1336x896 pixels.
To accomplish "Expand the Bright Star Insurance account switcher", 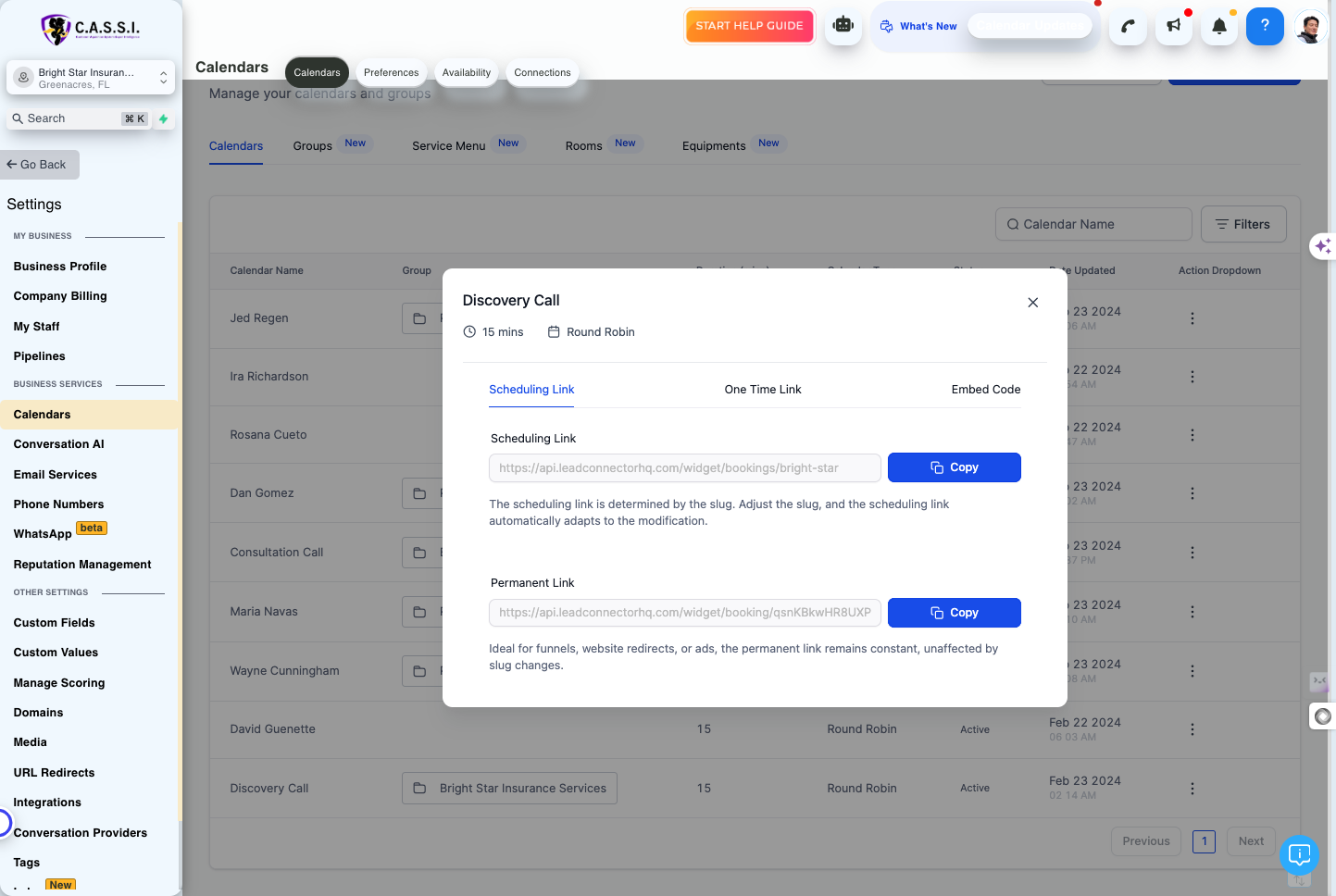I will (x=91, y=78).
